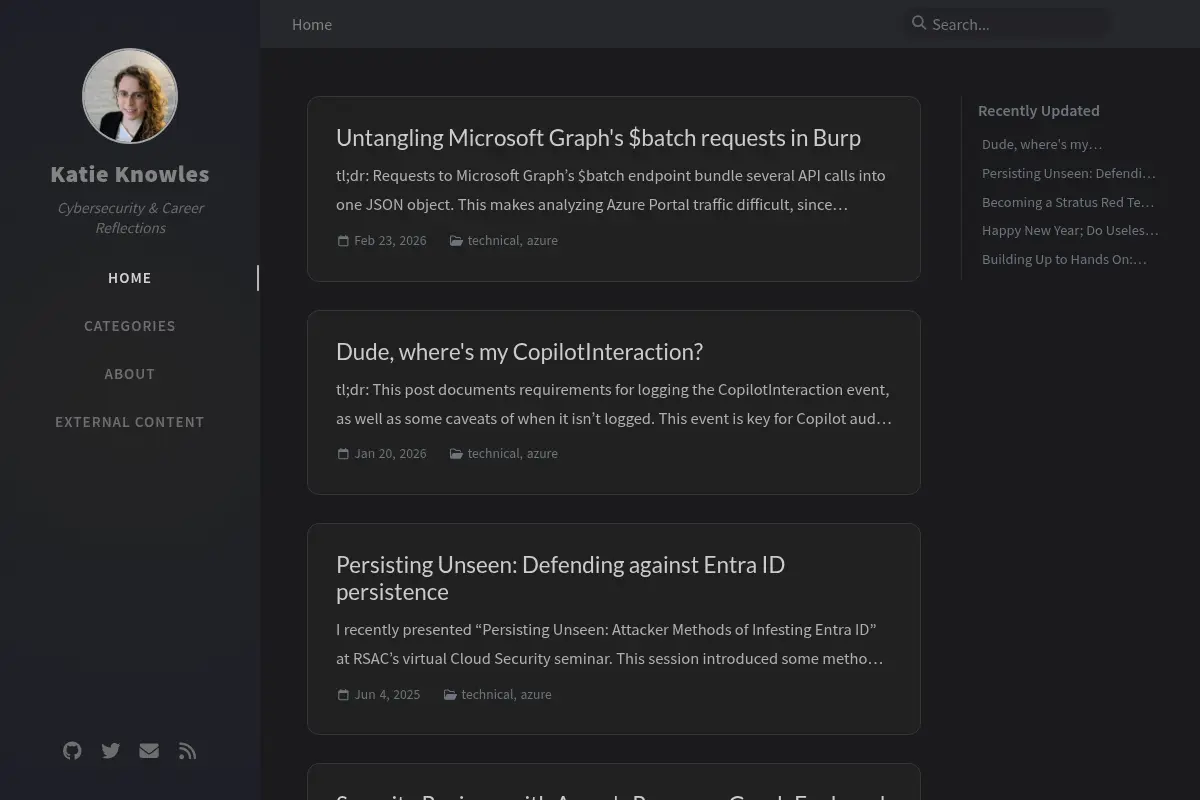1200x800 pixels.
Task: Click Katie Knowles' profile avatar
Action: 130,96
